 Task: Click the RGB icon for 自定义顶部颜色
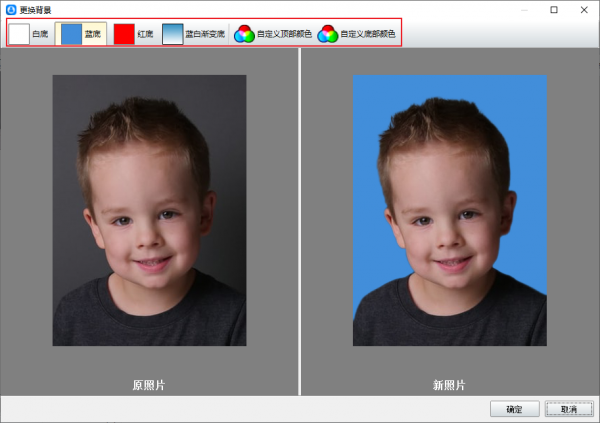point(244,34)
